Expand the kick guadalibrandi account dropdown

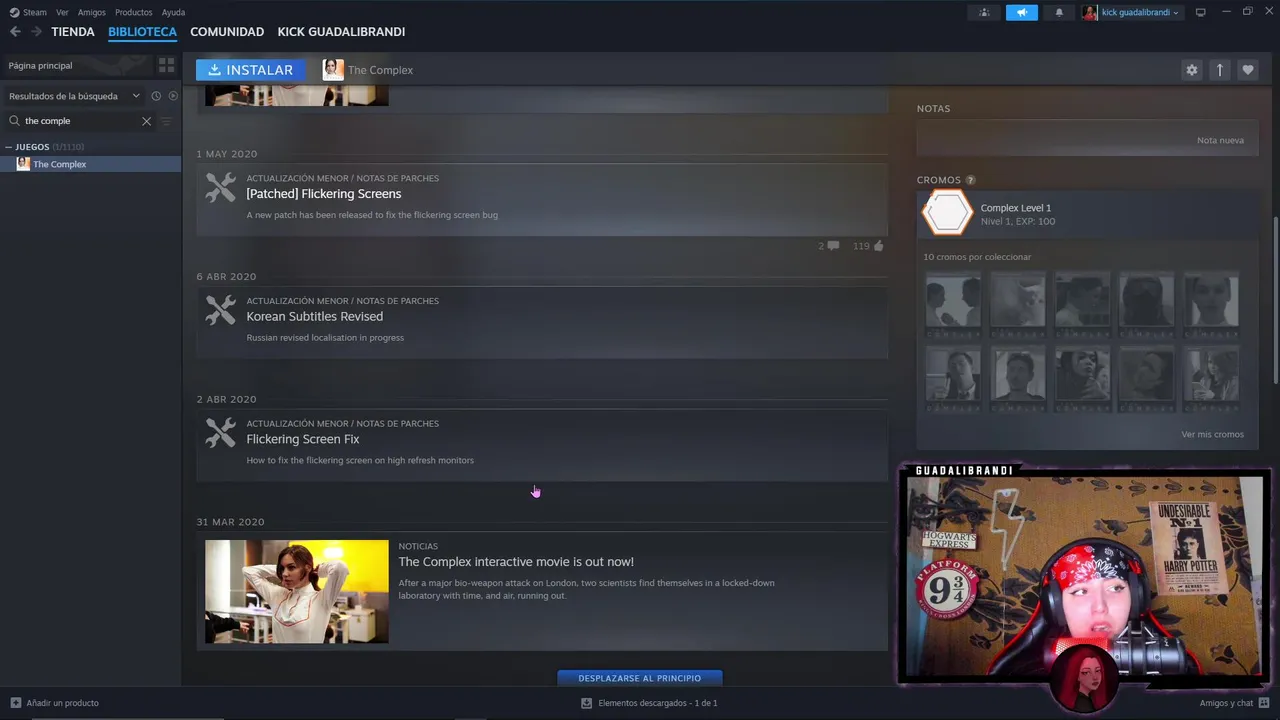pyautogui.click(x=1140, y=13)
